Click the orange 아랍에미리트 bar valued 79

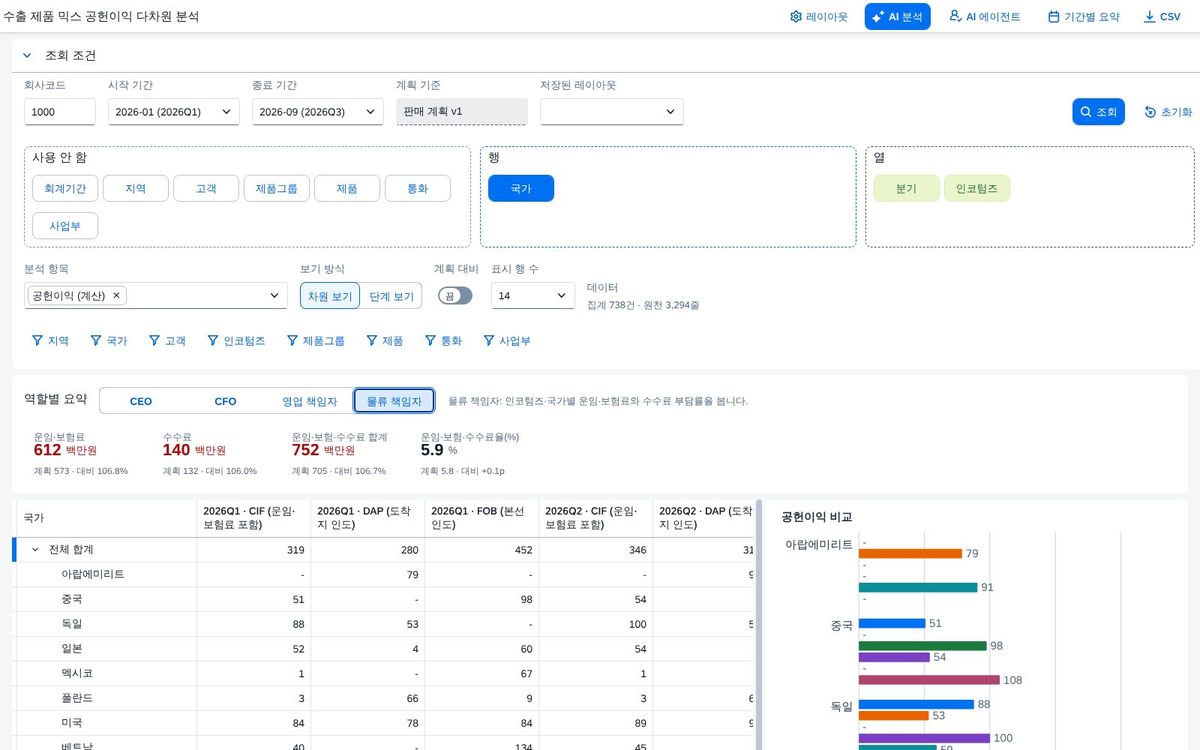click(x=910, y=553)
